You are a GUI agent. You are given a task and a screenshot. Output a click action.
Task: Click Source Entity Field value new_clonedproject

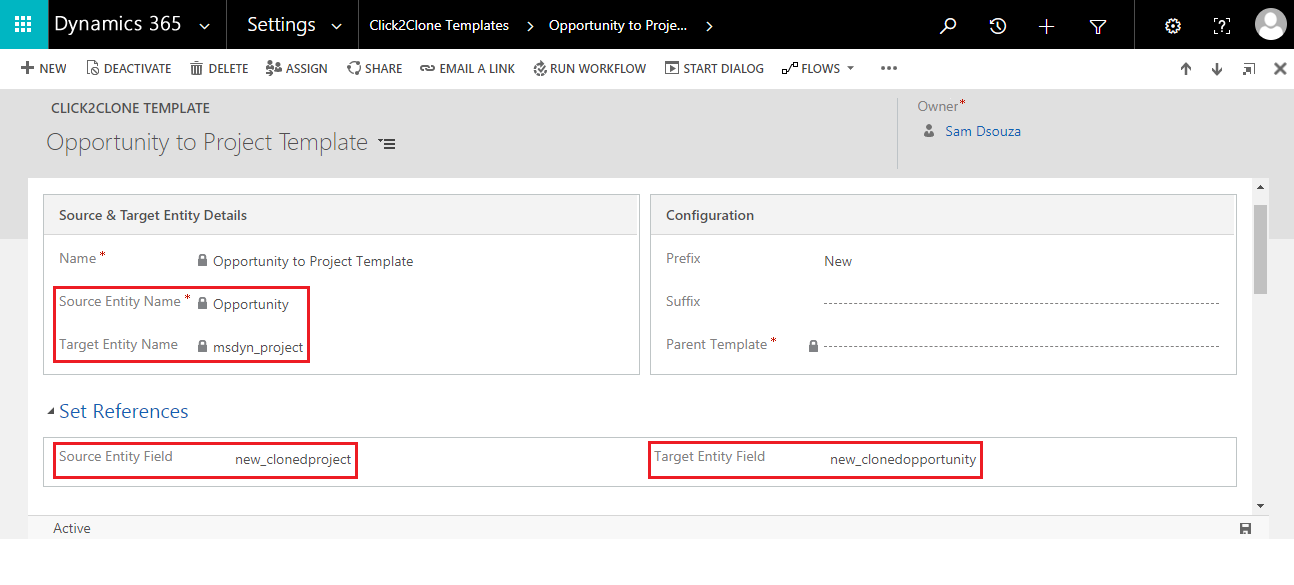click(293, 460)
